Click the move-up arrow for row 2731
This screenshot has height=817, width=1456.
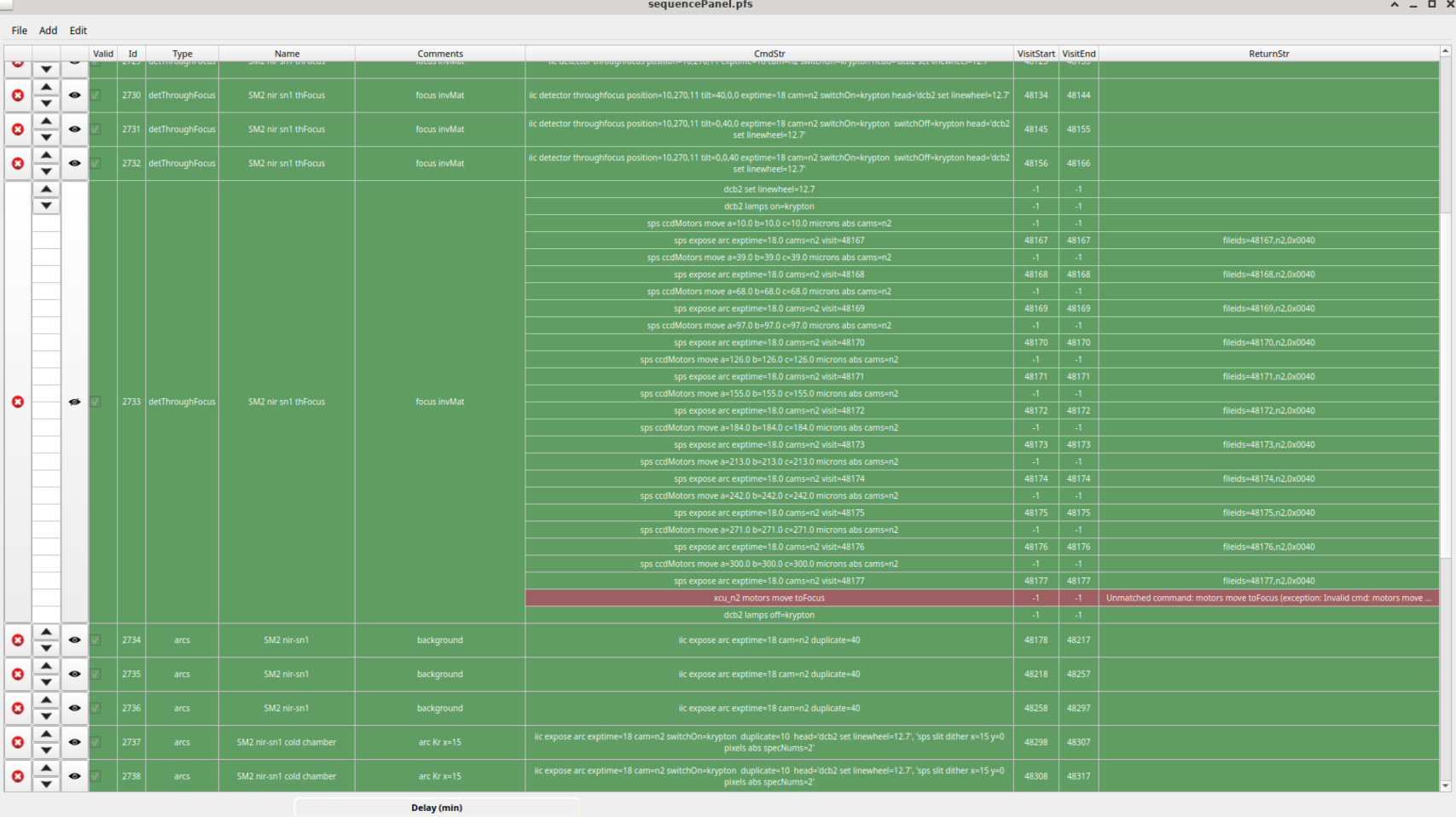pyautogui.click(x=46, y=121)
